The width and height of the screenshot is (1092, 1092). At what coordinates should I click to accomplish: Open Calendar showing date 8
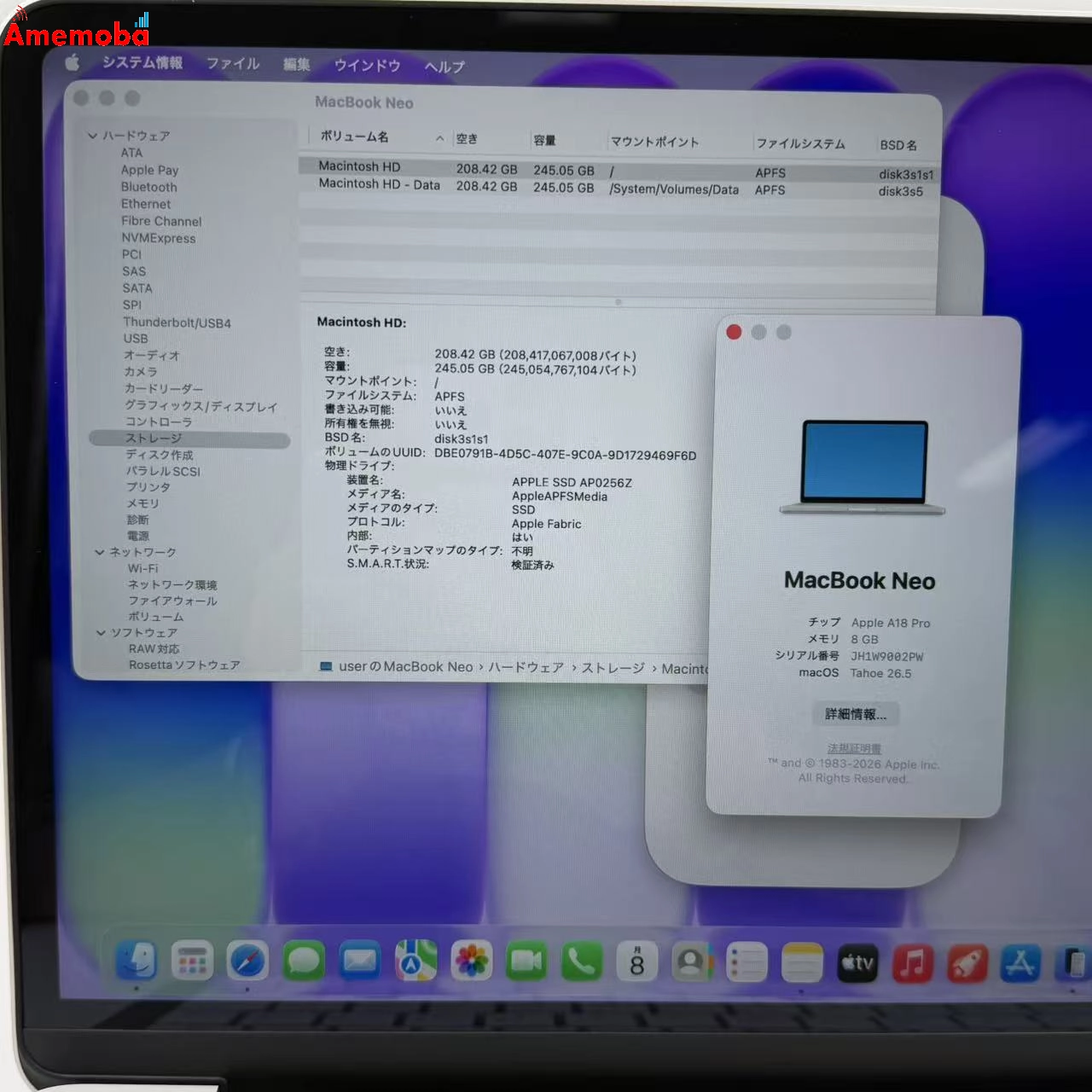637,962
